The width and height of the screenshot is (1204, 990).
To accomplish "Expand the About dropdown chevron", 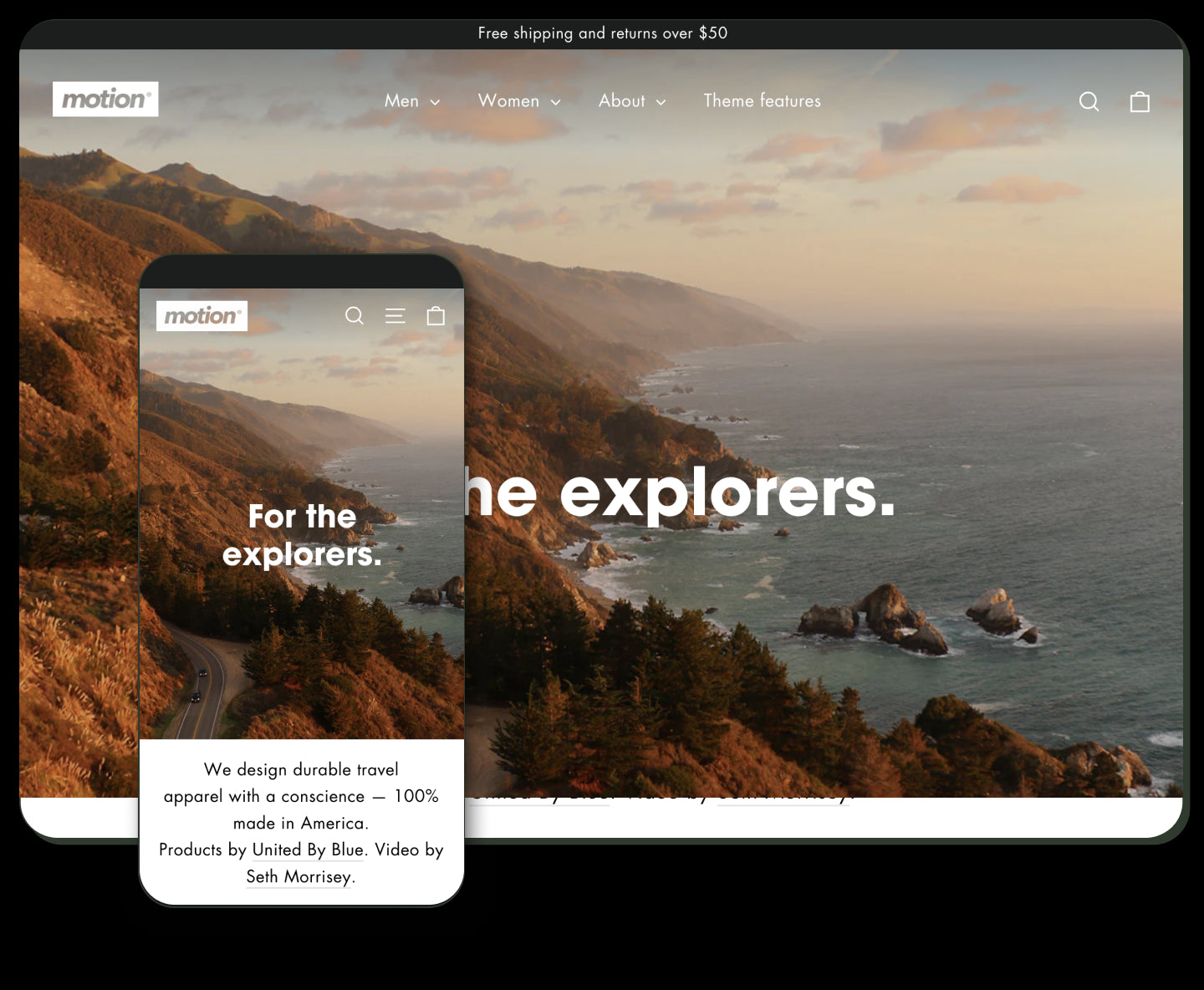I will 661,102.
